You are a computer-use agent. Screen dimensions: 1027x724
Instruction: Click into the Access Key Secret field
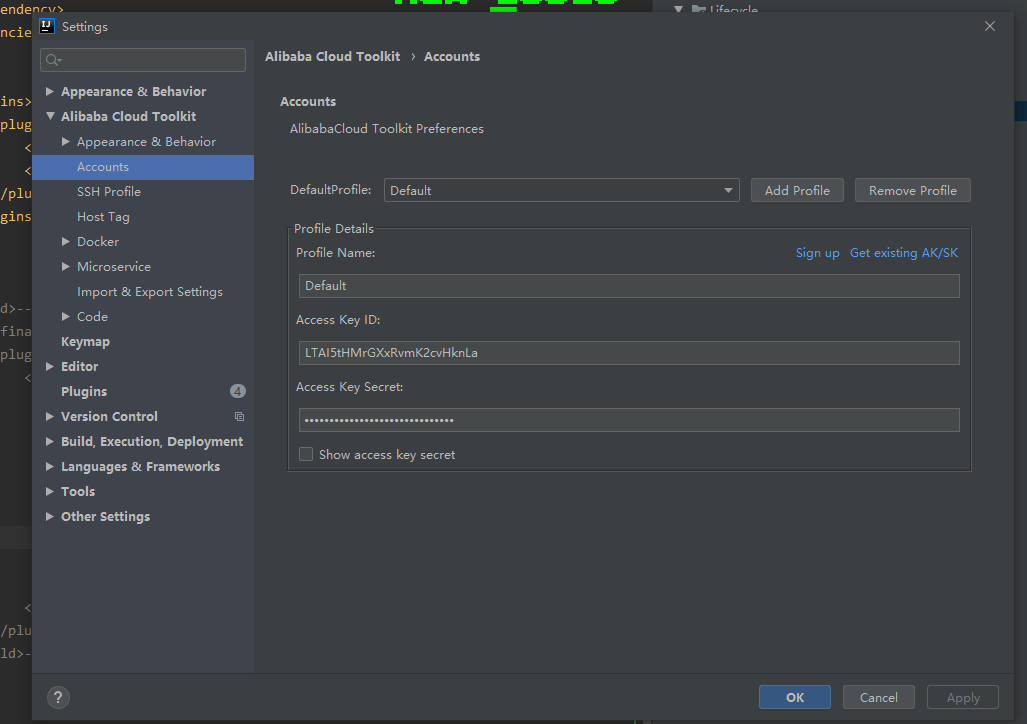629,420
